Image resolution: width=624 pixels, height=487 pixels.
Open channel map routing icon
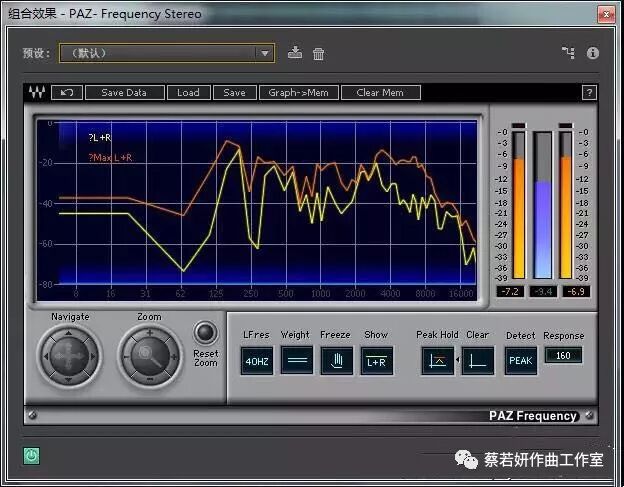pyautogui.click(x=568, y=53)
